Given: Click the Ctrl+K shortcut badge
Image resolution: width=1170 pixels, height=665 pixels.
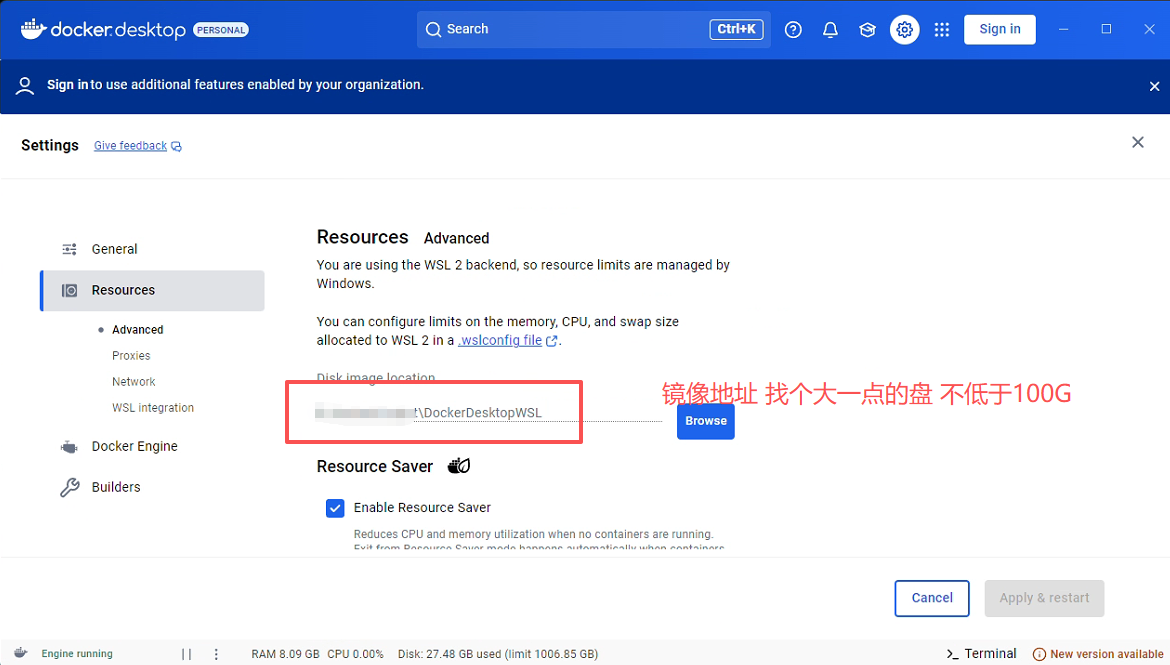Looking at the screenshot, I should pos(736,29).
